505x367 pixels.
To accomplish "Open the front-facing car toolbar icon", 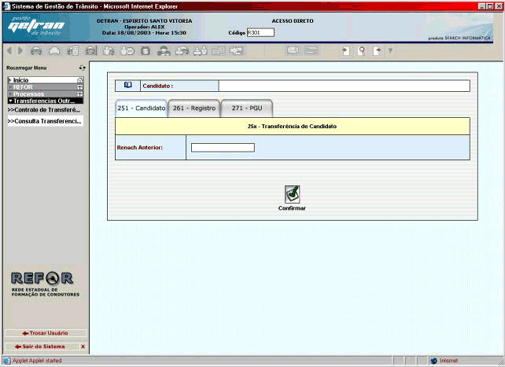I will click(36, 51).
